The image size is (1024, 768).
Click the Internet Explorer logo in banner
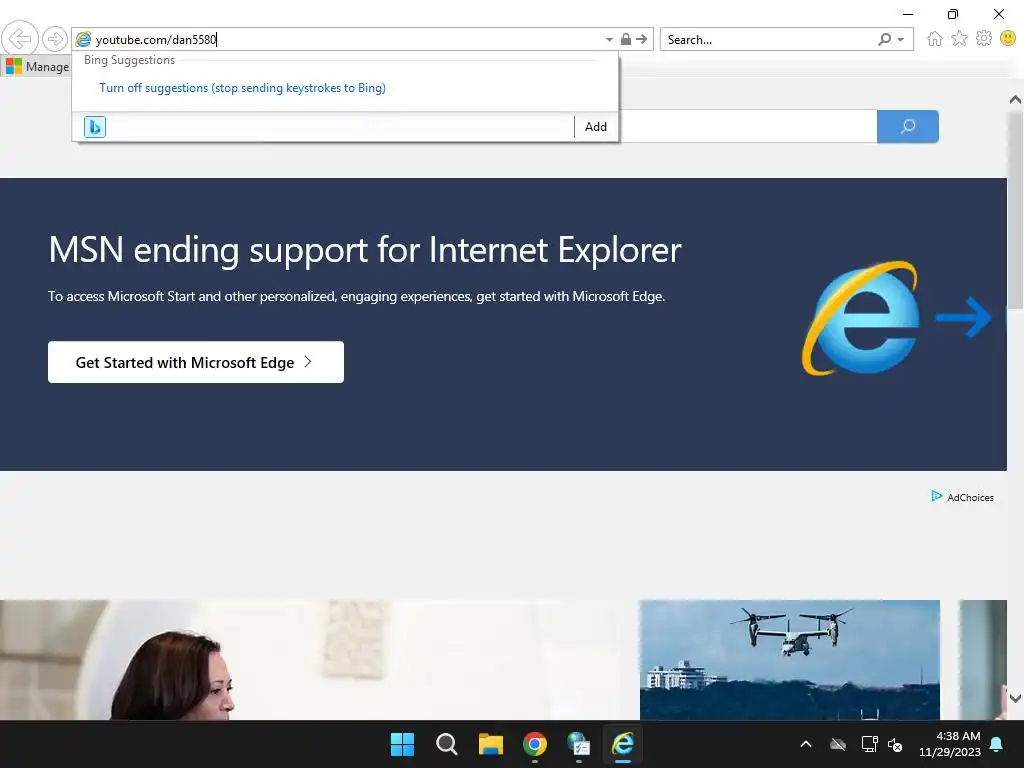pos(861,318)
